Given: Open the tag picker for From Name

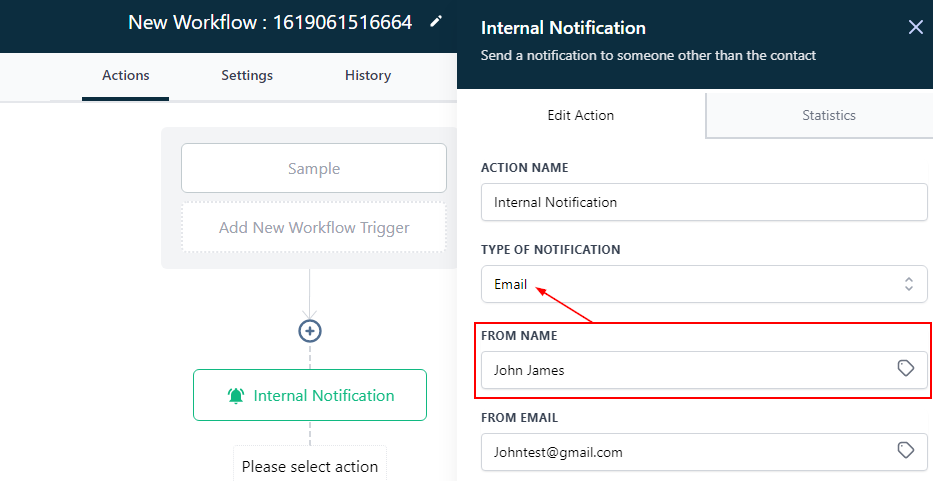Looking at the screenshot, I should tap(906, 369).
